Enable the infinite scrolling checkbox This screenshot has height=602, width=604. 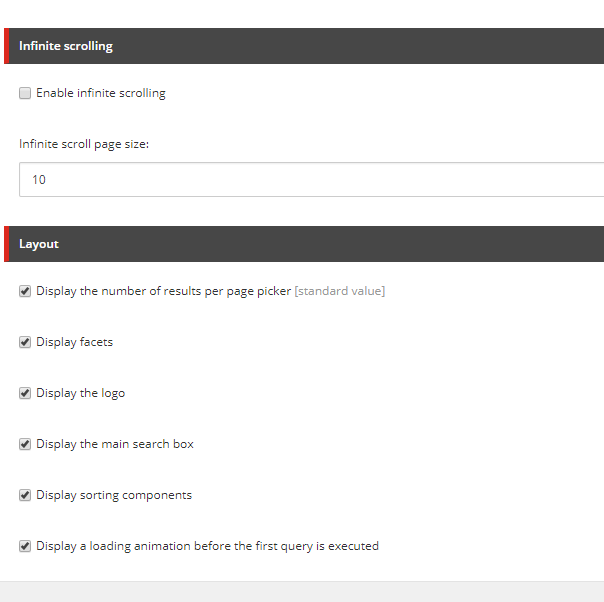(x=25, y=94)
